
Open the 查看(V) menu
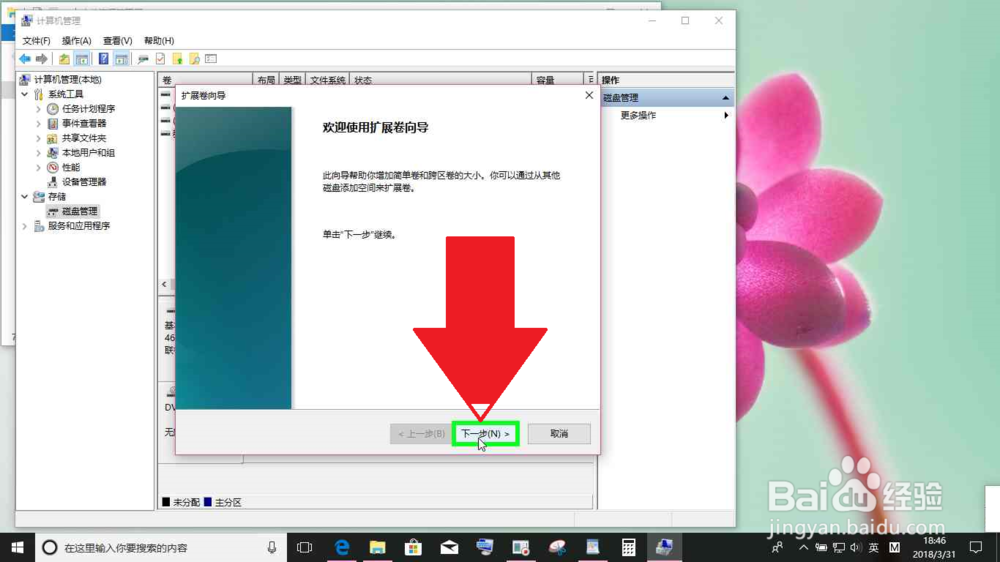(x=117, y=41)
